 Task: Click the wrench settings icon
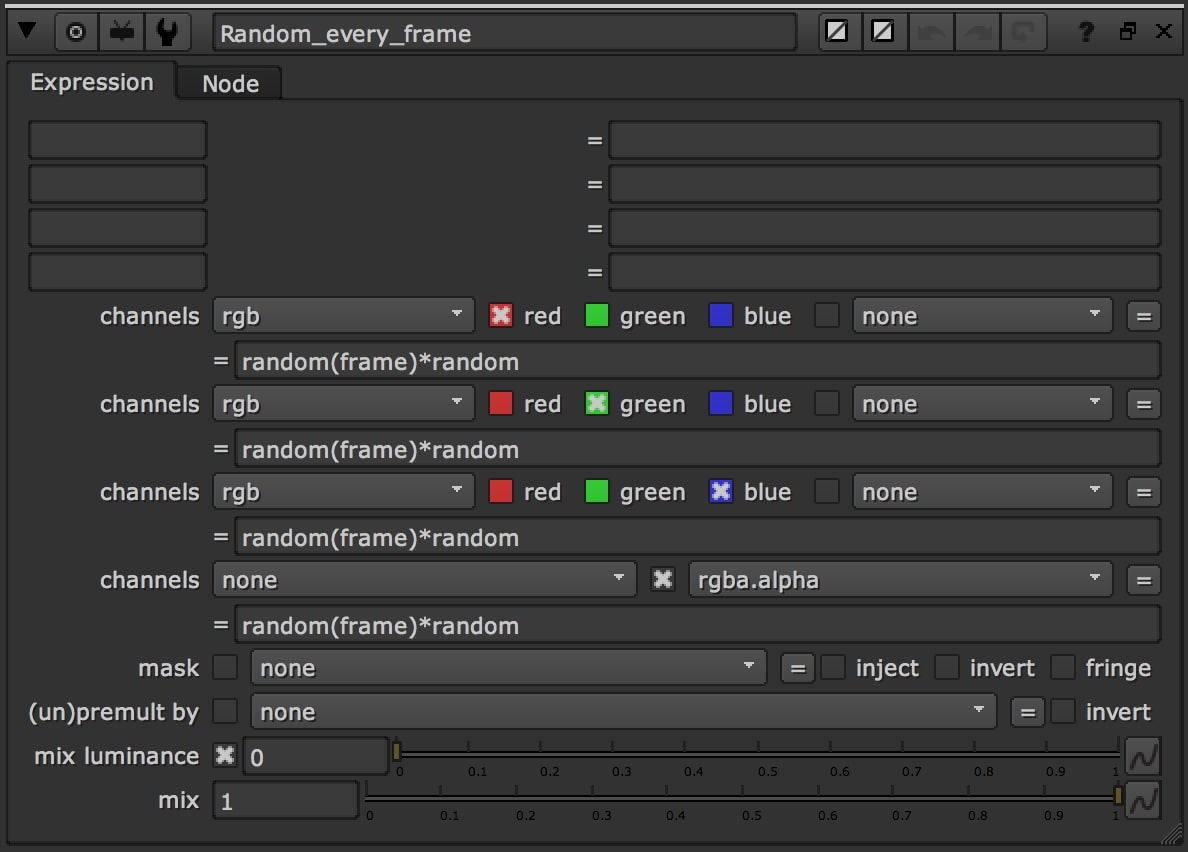tap(168, 31)
